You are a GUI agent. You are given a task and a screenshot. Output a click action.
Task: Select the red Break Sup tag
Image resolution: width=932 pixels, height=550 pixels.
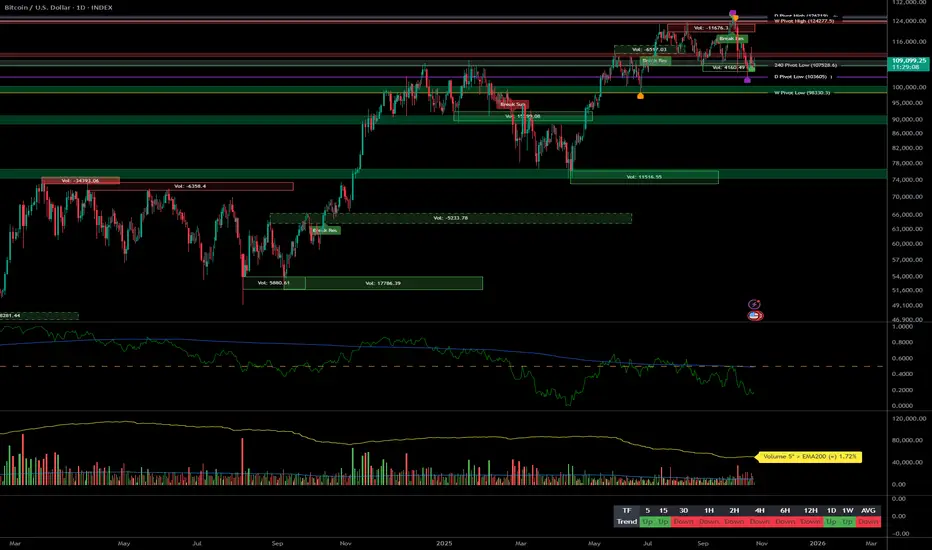point(512,104)
